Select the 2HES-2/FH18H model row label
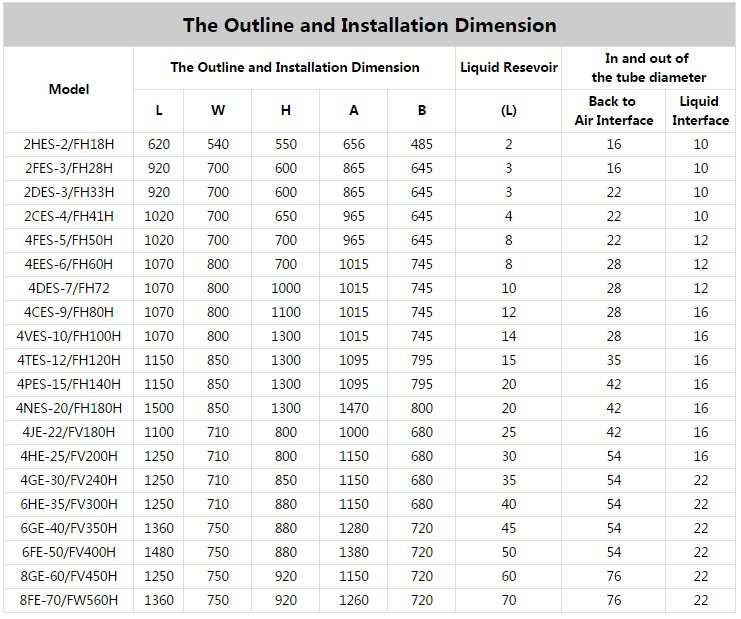The image size is (741, 619). click(68, 144)
